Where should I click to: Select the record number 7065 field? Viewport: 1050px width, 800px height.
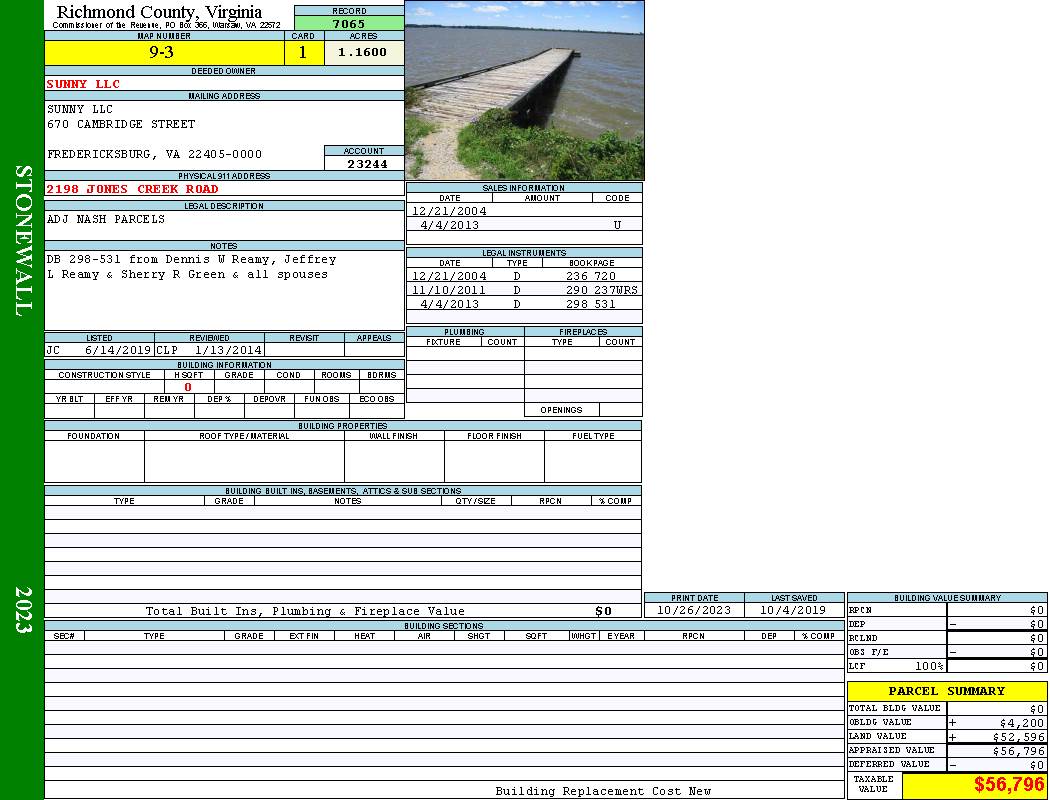(349, 24)
